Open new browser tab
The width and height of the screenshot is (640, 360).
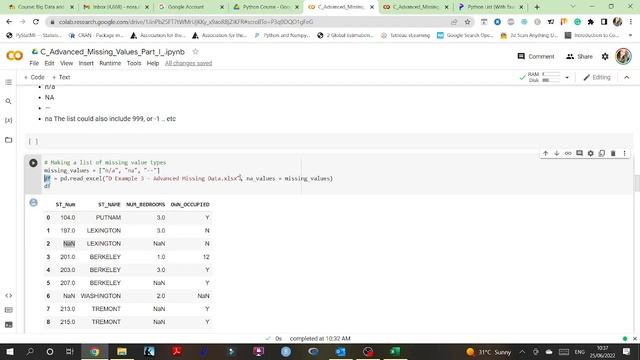pos(537,7)
